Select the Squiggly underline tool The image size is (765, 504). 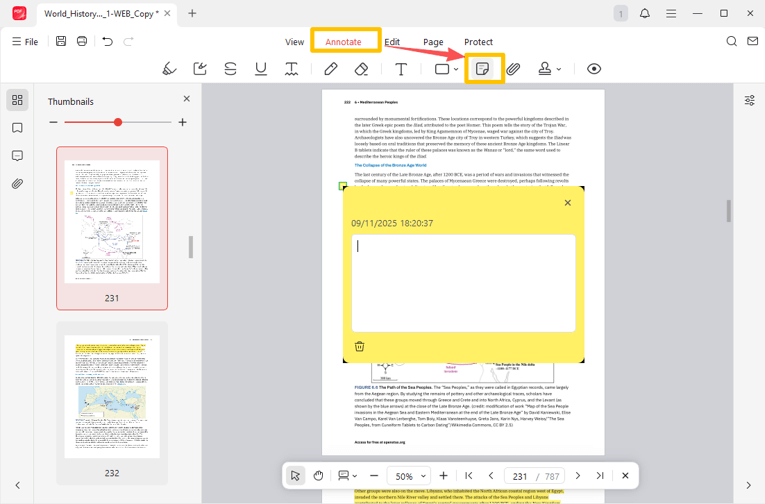click(x=291, y=69)
